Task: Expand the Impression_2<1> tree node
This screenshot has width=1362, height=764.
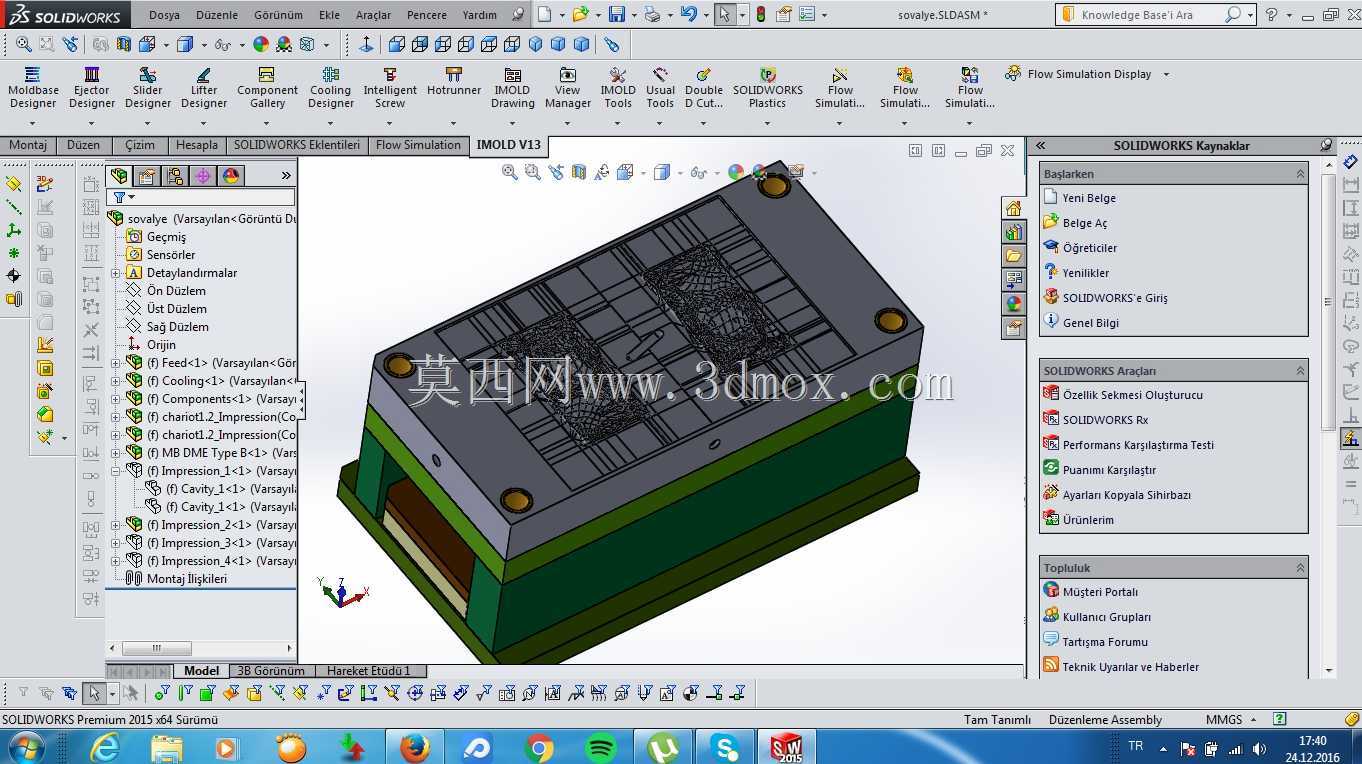Action: point(115,525)
